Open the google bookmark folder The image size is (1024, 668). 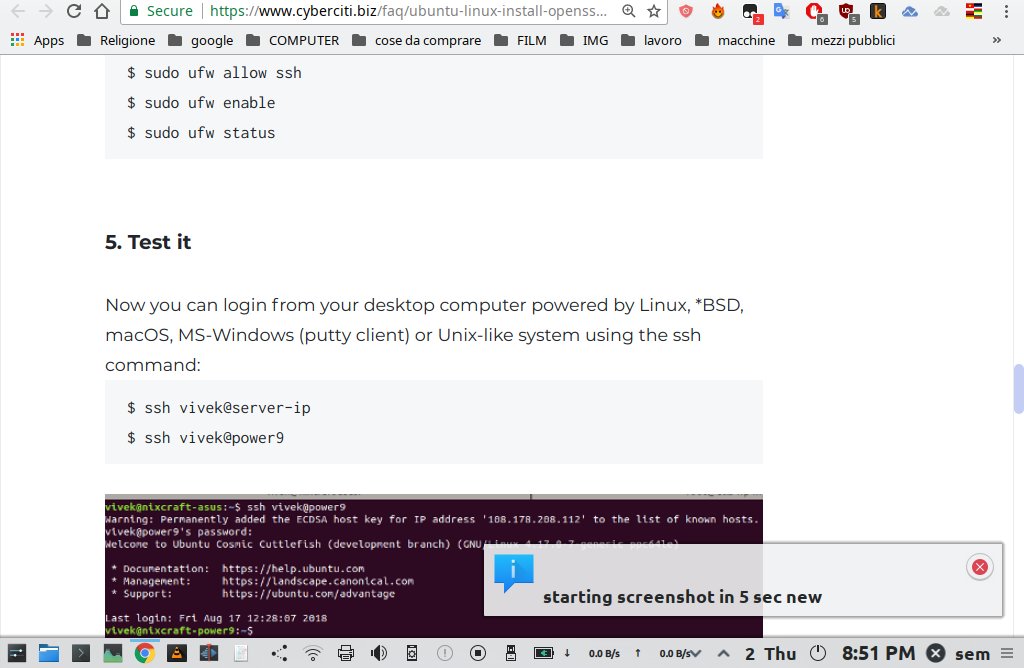click(200, 40)
